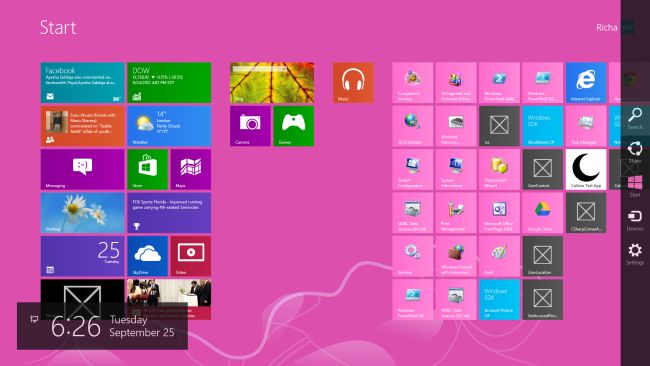Open Defragment and Optimize Drives tile
The image size is (650, 366).
(x=456, y=82)
